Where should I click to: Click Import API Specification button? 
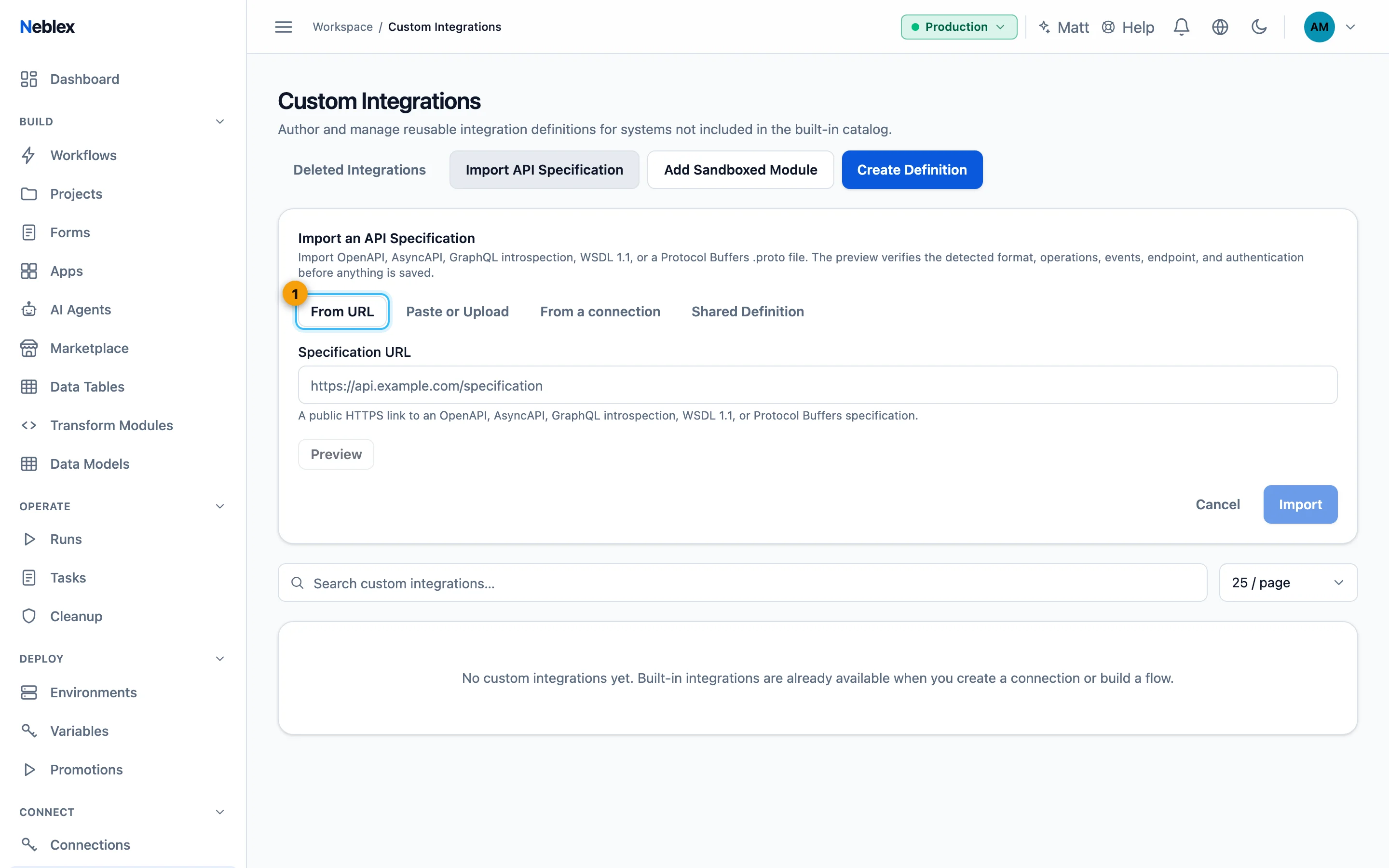click(x=544, y=169)
